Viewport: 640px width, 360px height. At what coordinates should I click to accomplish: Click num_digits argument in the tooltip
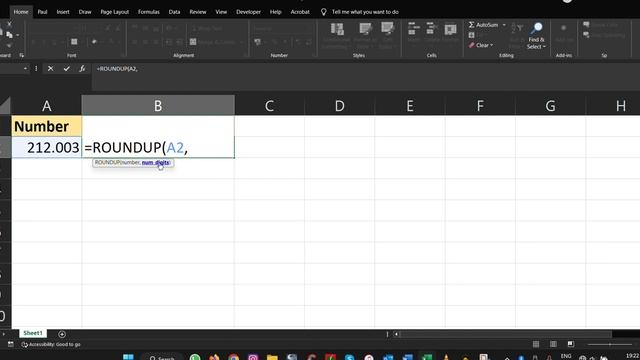coord(156,162)
